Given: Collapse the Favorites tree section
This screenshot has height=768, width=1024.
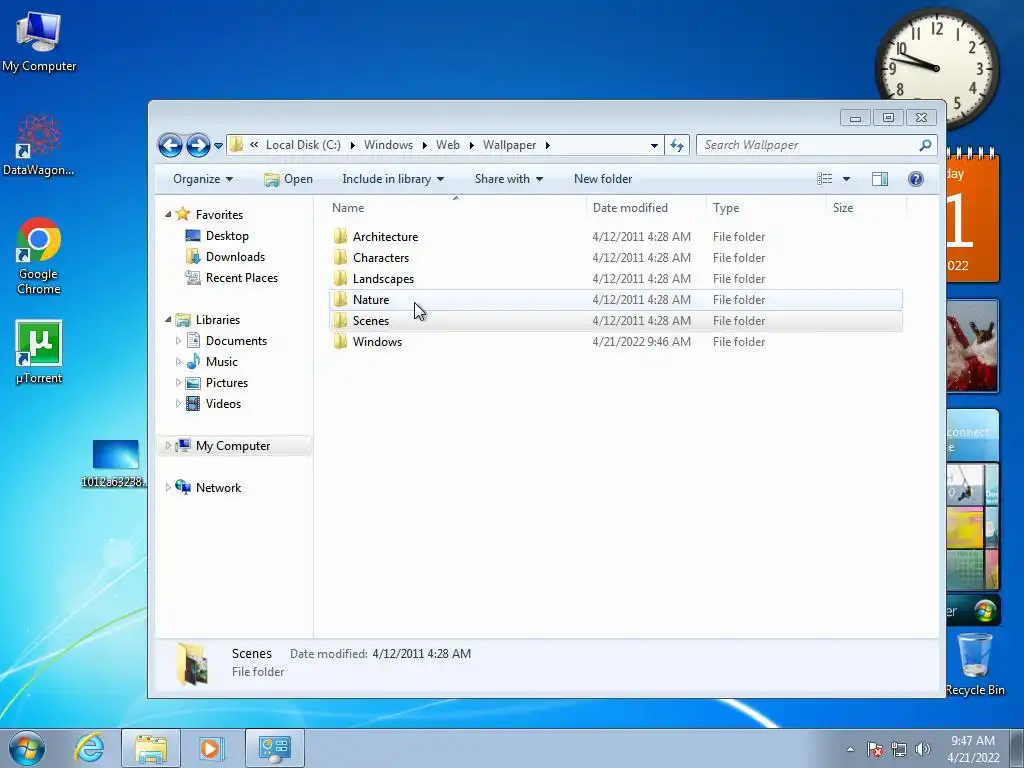Looking at the screenshot, I should [168, 214].
